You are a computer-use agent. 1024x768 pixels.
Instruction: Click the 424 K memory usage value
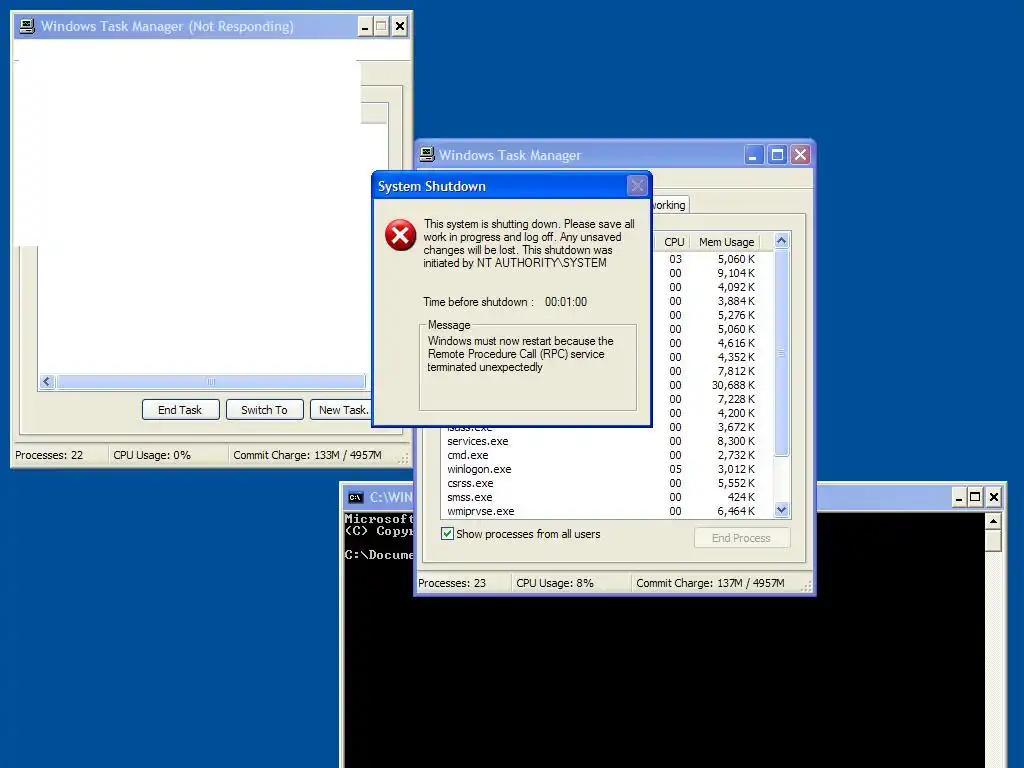[741, 498]
